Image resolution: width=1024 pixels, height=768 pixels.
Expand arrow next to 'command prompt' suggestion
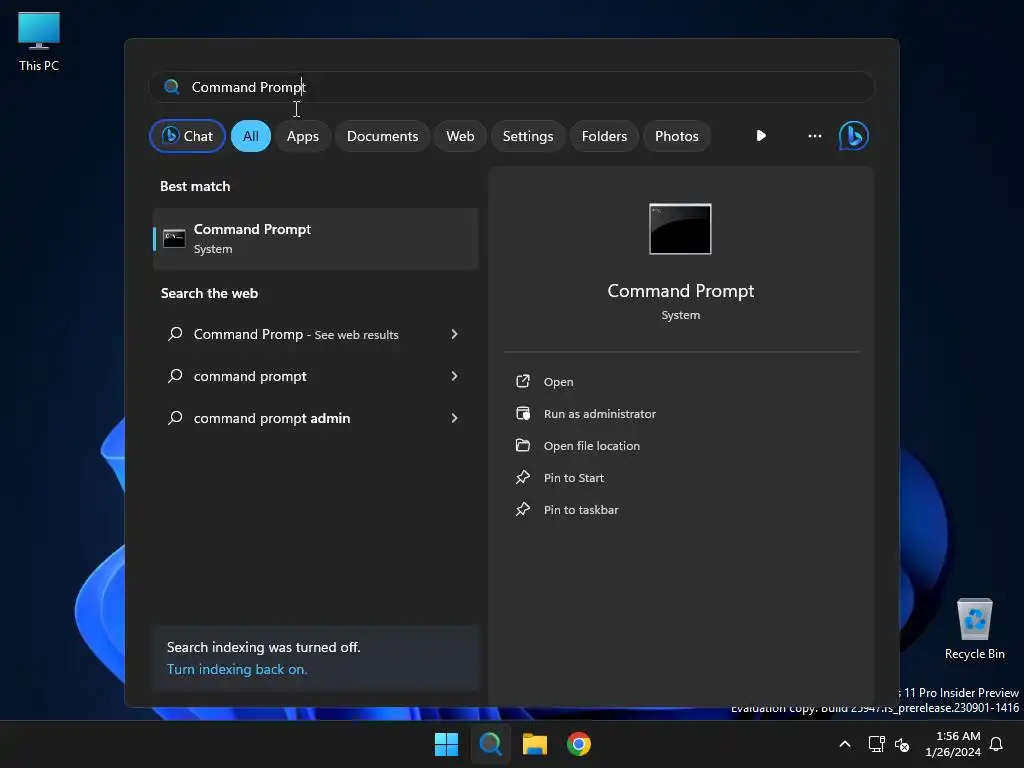pos(455,376)
